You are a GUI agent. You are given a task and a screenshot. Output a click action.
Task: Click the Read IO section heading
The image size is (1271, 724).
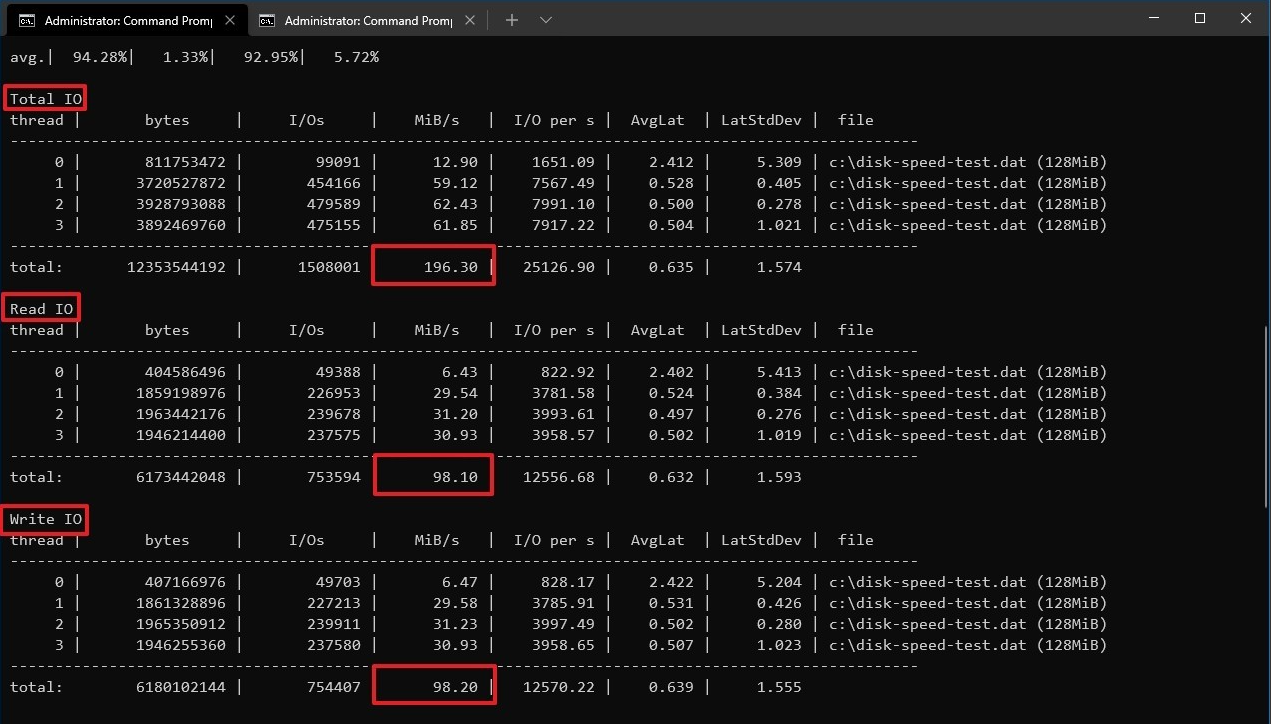tap(42, 309)
